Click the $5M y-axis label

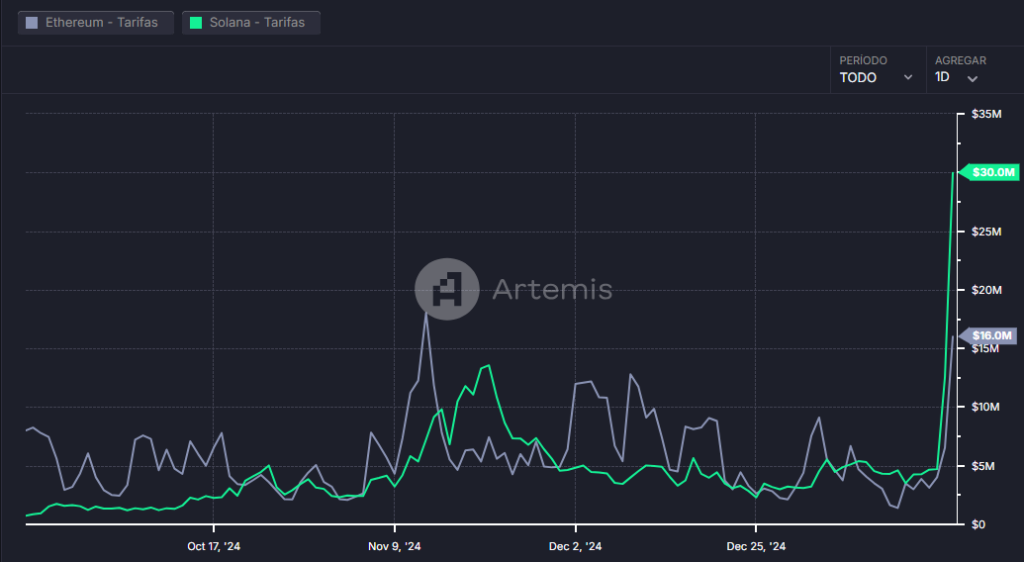tap(983, 466)
